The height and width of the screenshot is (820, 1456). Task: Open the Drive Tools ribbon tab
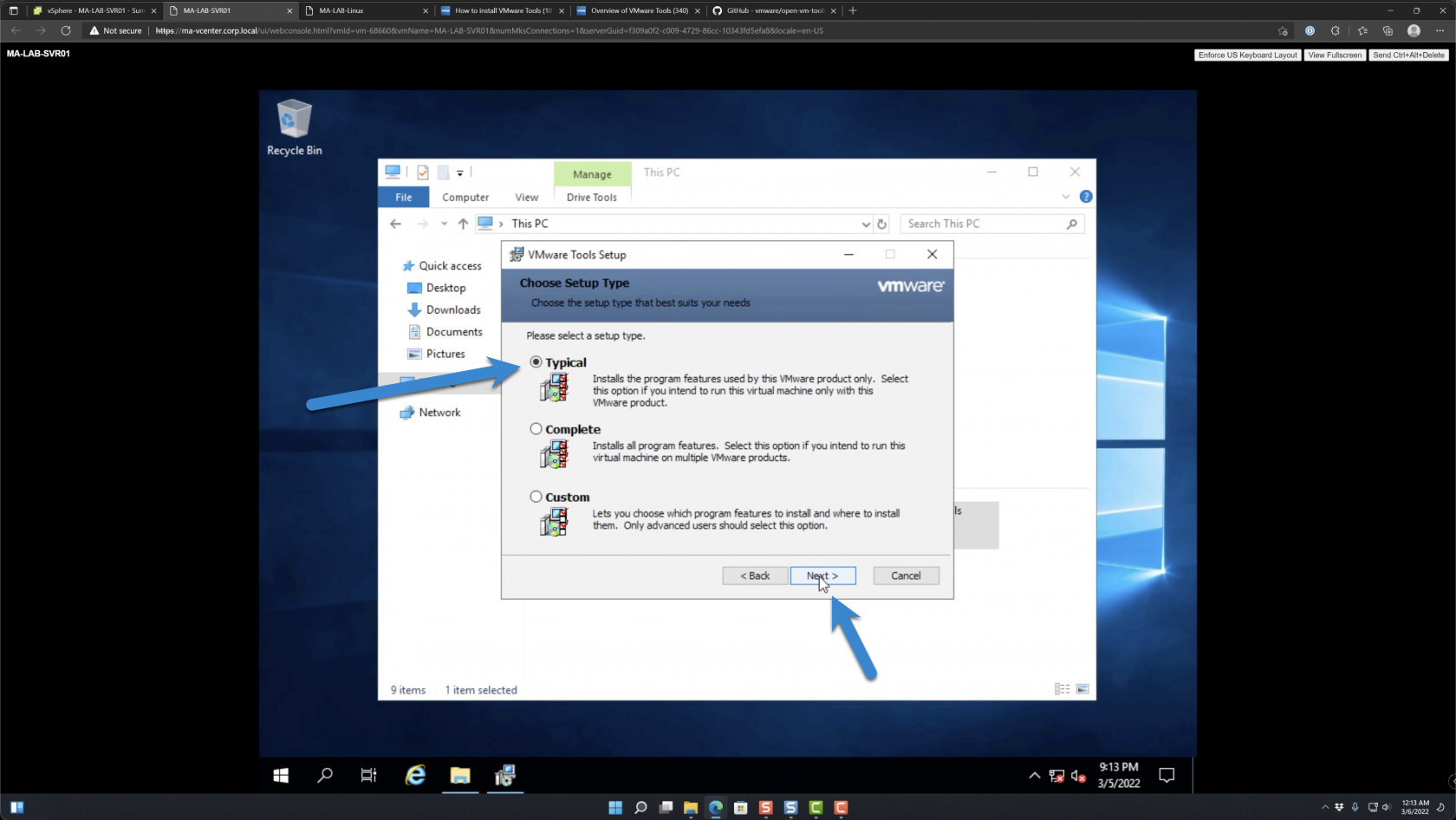coord(592,198)
